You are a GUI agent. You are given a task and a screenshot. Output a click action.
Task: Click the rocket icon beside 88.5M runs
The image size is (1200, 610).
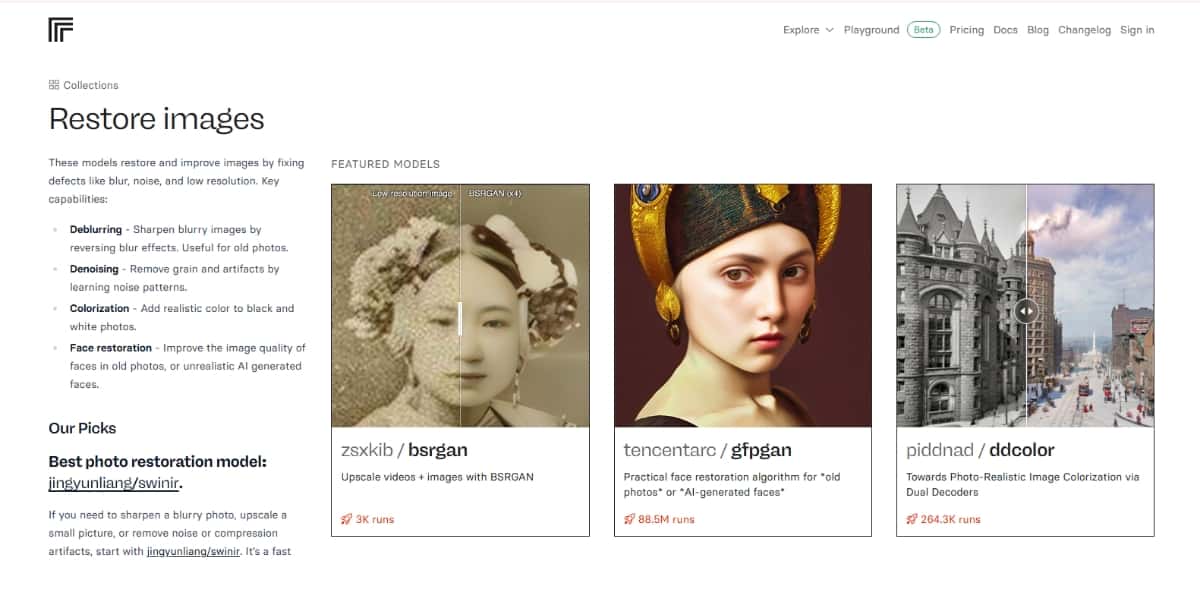pos(630,519)
